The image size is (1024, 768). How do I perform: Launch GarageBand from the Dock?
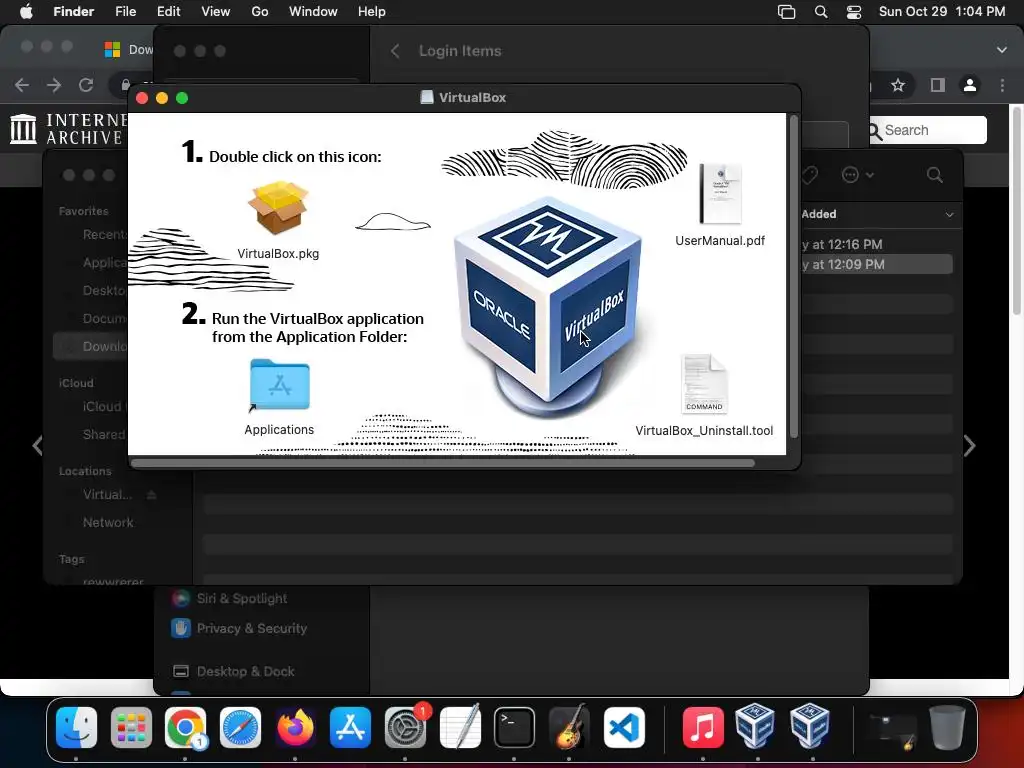click(x=569, y=727)
